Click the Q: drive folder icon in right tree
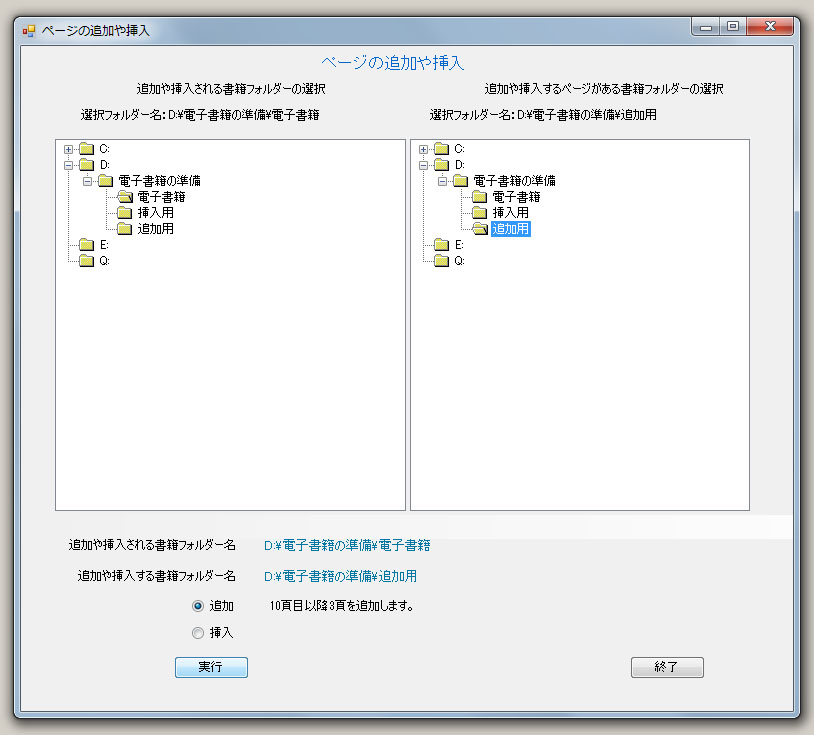This screenshot has width=814, height=735. (x=441, y=261)
